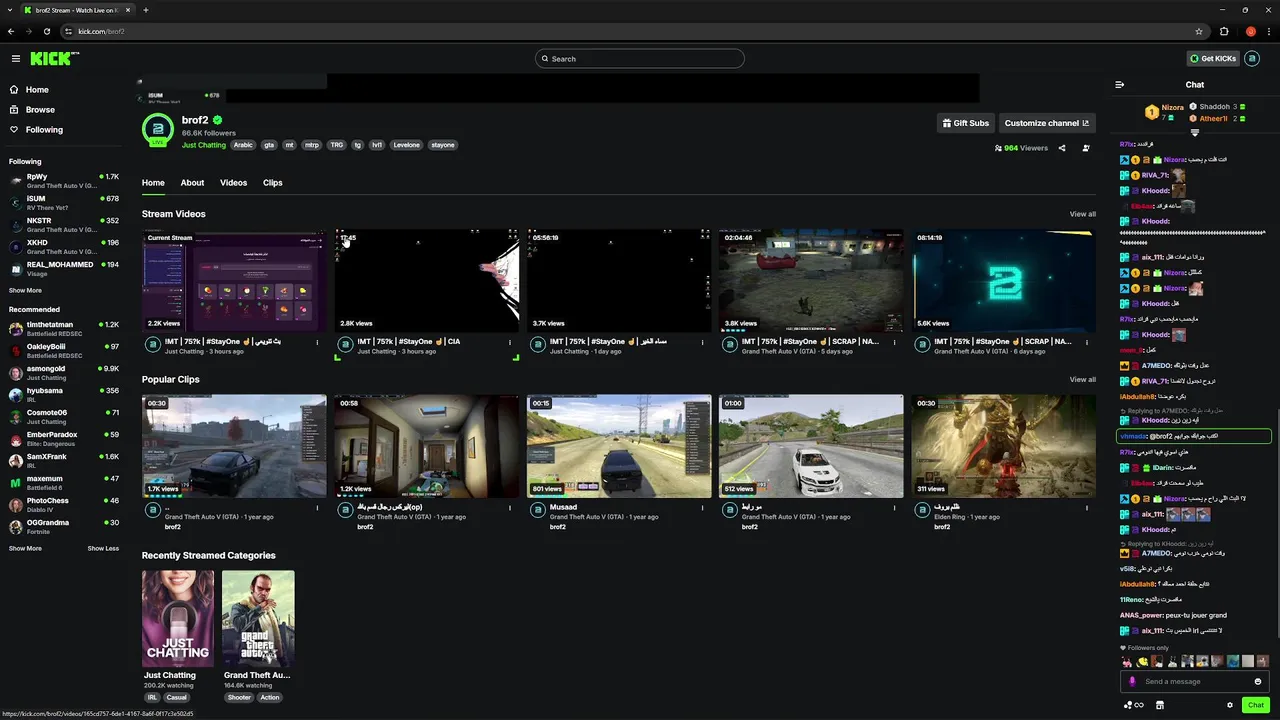Expand the chat leaderboard with down arrow
The height and width of the screenshot is (720, 1280).
(1194, 133)
